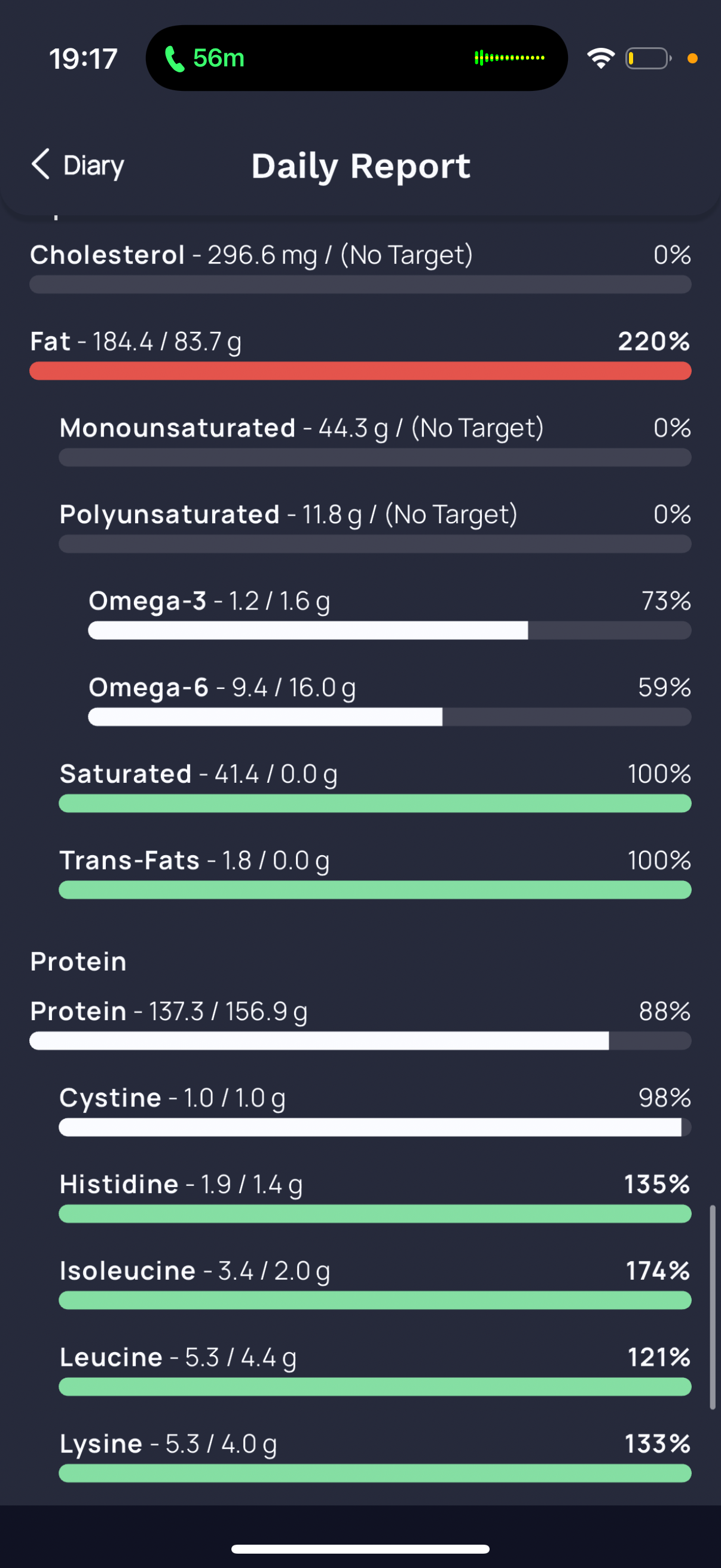Open the green phone call indicator
Image resolution: width=721 pixels, height=1568 pixels.
click(x=204, y=59)
